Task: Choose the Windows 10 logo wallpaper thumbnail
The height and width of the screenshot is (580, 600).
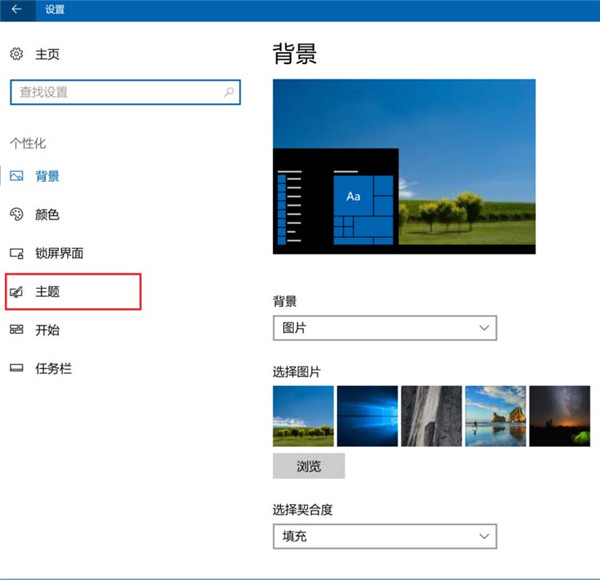Action: pos(367,416)
